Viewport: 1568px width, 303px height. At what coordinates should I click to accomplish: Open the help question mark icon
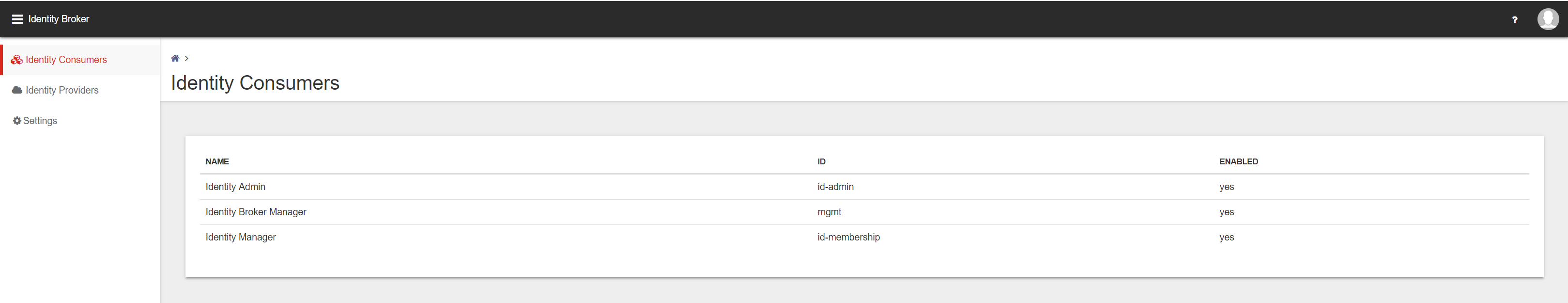pyautogui.click(x=1514, y=19)
